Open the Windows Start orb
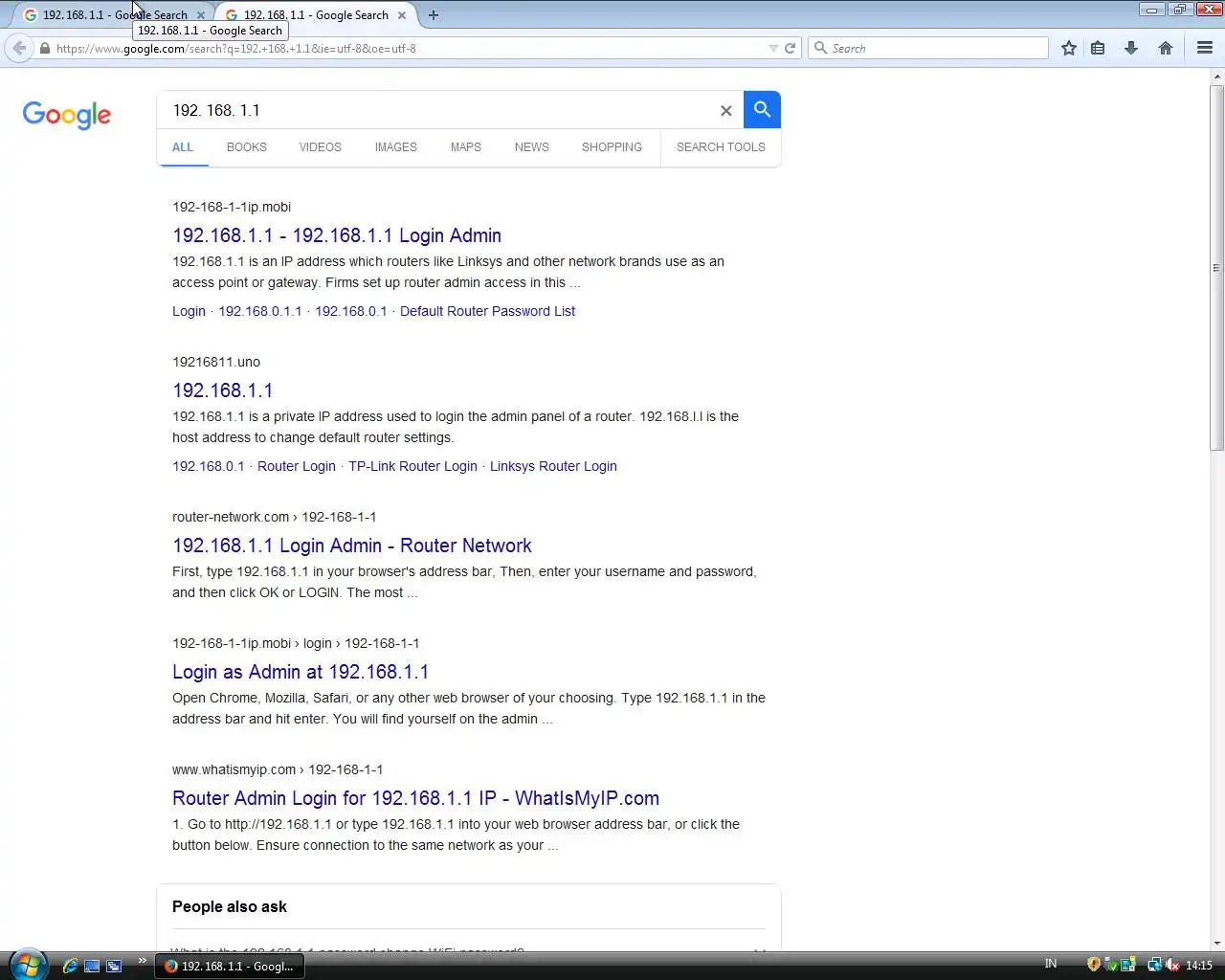 point(27,964)
